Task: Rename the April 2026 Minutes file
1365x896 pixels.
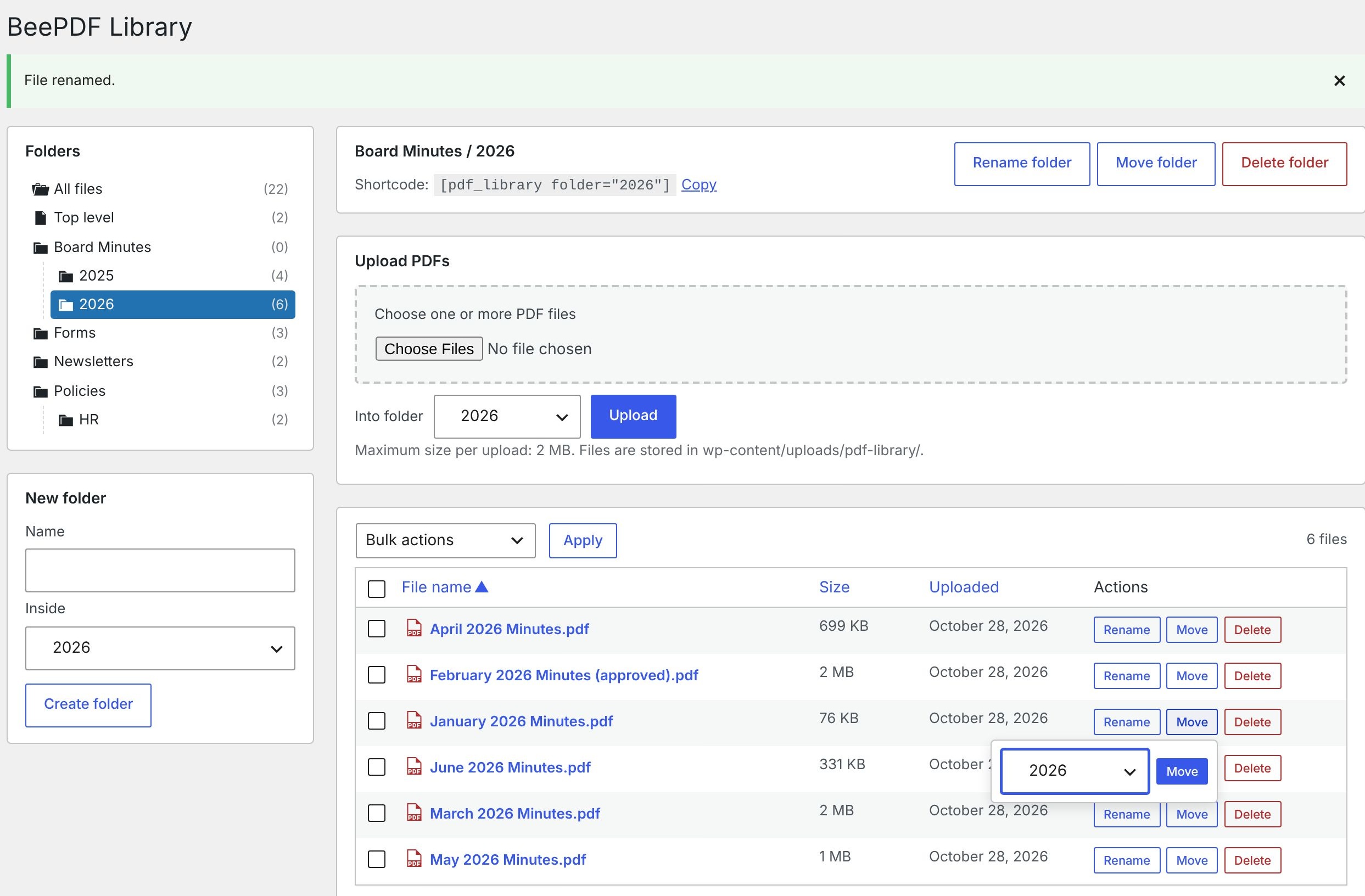Action: click(x=1126, y=630)
